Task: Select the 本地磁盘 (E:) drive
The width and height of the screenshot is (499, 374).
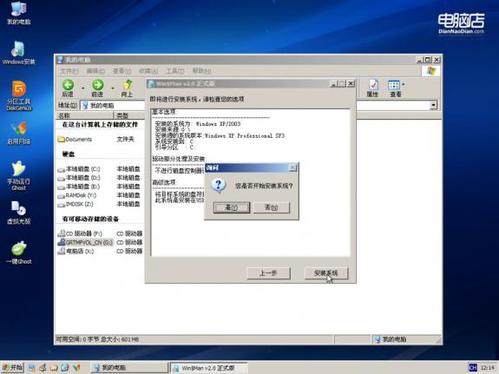Action: tap(79, 186)
